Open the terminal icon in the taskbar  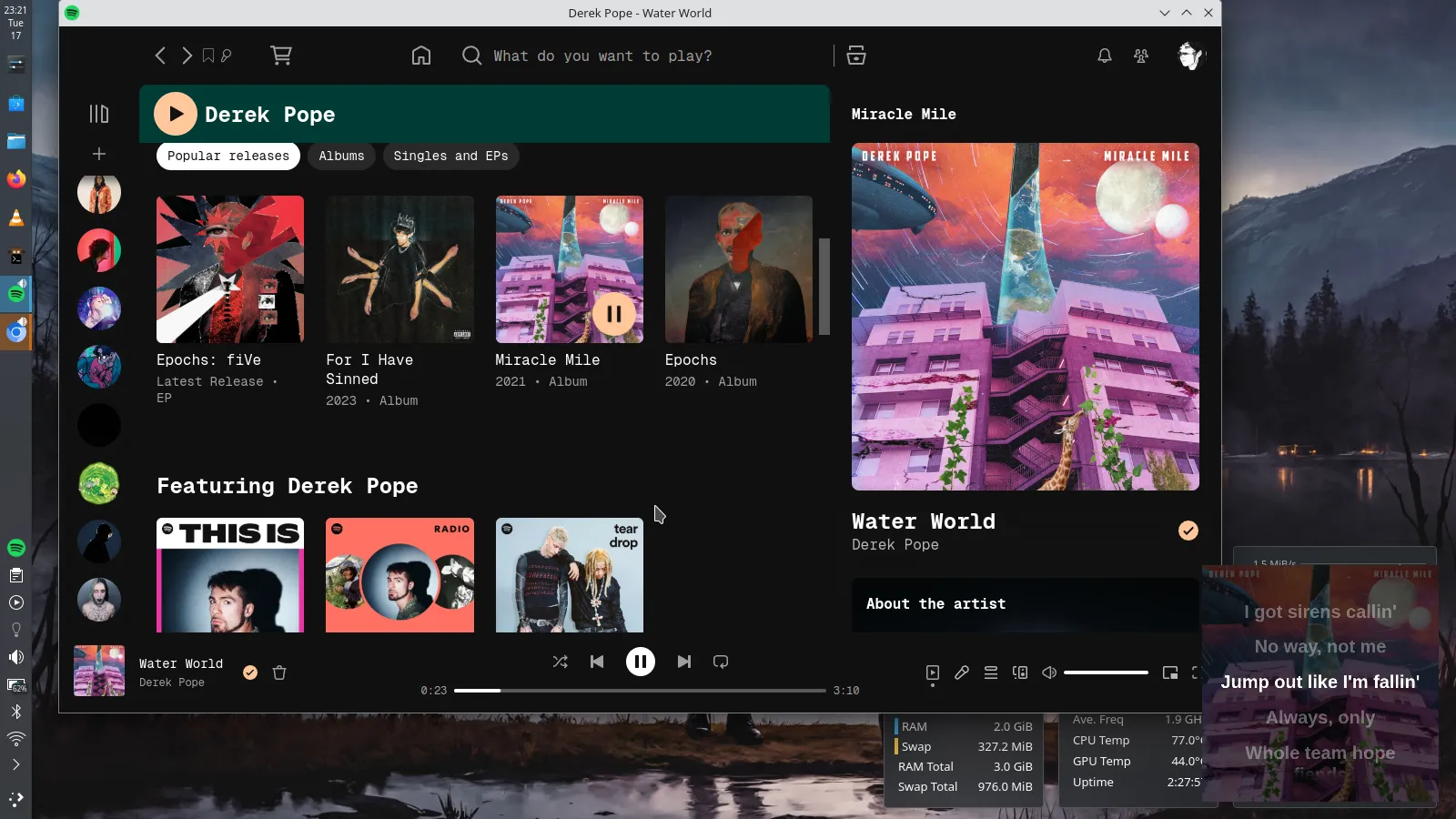pos(16,257)
